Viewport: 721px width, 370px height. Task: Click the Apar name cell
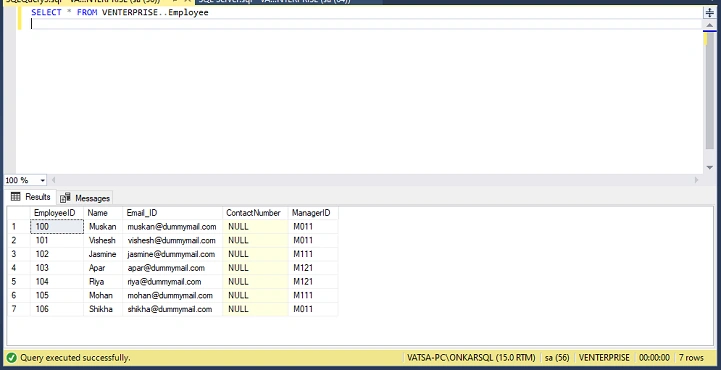tap(103, 268)
